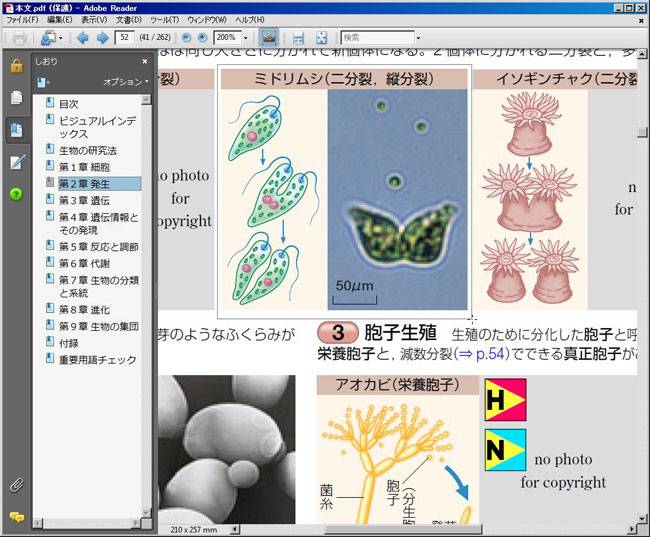
Task: Click the document's horizontal scrollbar thumb
Action: [403, 529]
